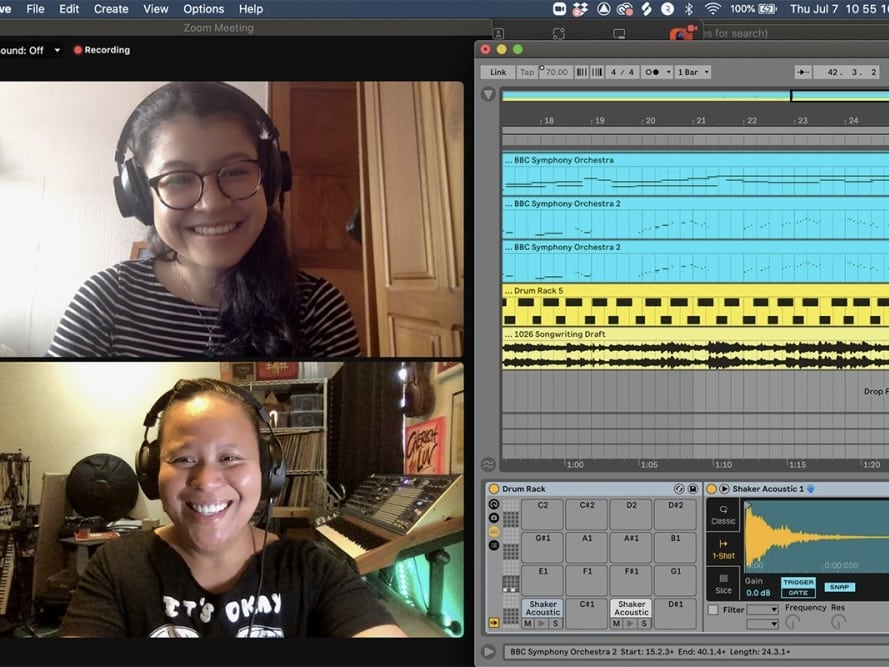889x667 pixels.
Task: Click the C2 drum pad
Action: (x=542, y=514)
